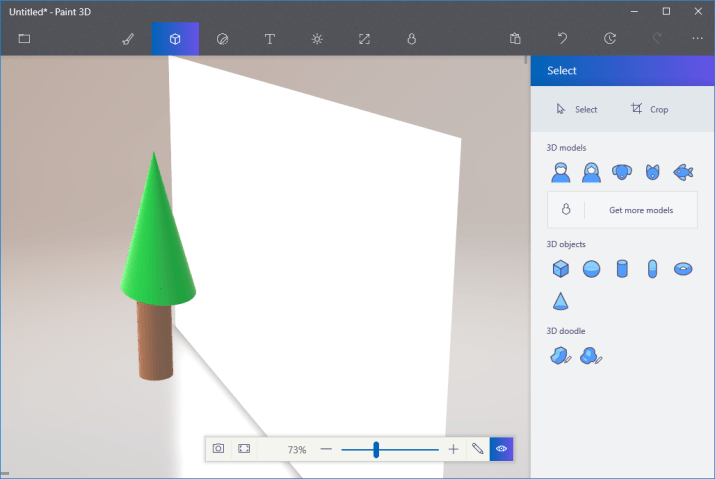Screen dimensions: 715x479
Task: Insert the Woman 3D model
Action: pyautogui.click(x=591, y=172)
